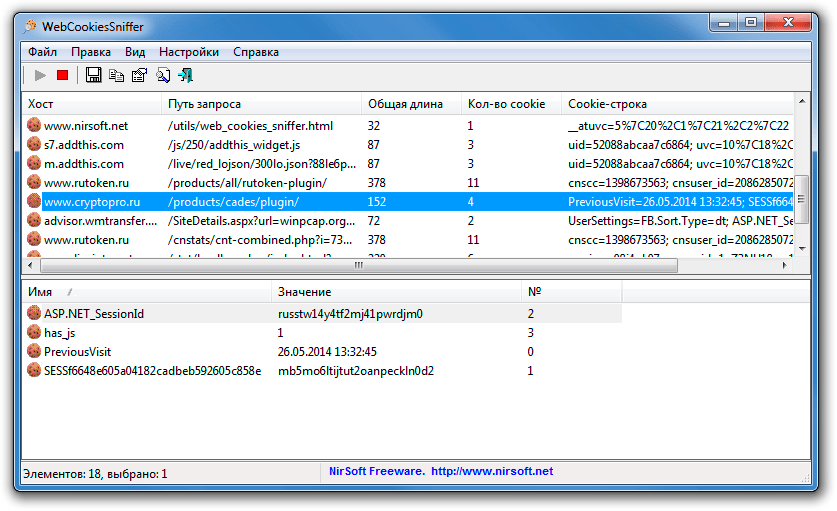
Task: Open the Вид menu
Action: pyautogui.click(x=135, y=52)
